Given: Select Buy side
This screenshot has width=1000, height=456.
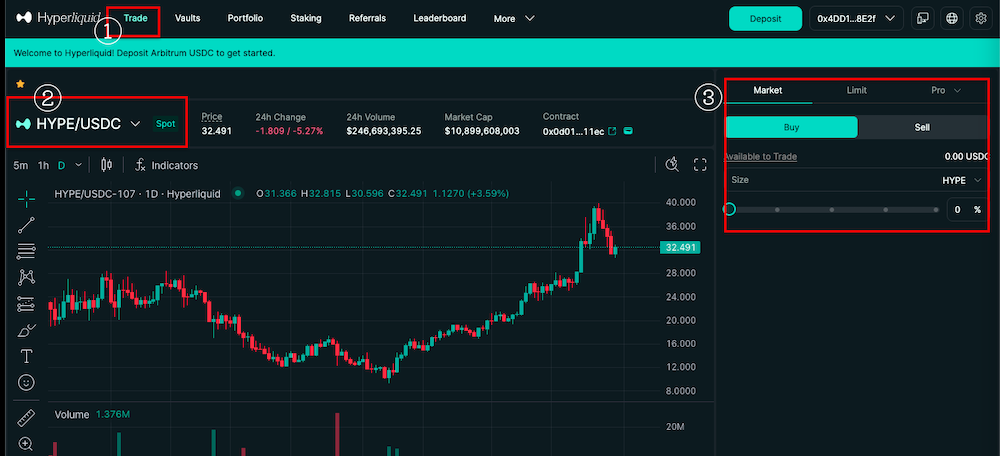Looking at the screenshot, I should [791, 127].
